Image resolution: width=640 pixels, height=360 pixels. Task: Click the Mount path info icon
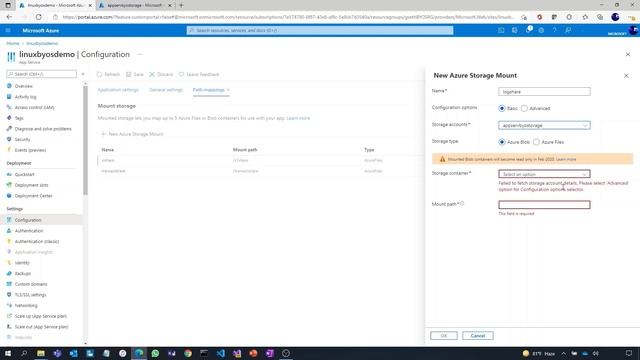462,203
